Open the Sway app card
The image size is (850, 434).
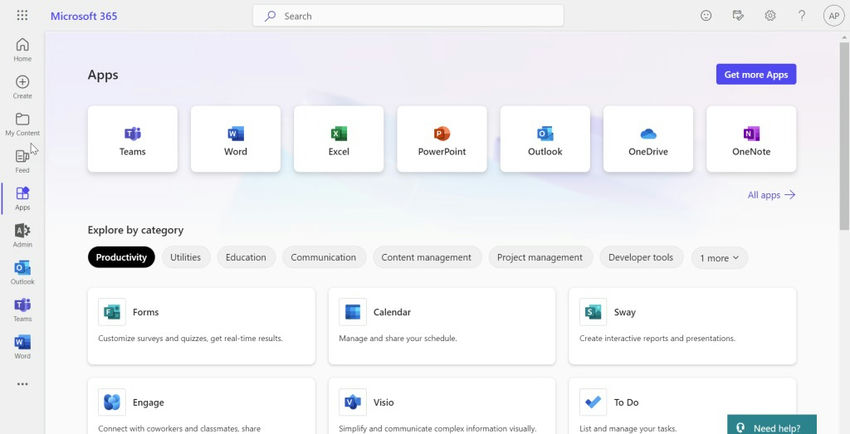coord(682,326)
